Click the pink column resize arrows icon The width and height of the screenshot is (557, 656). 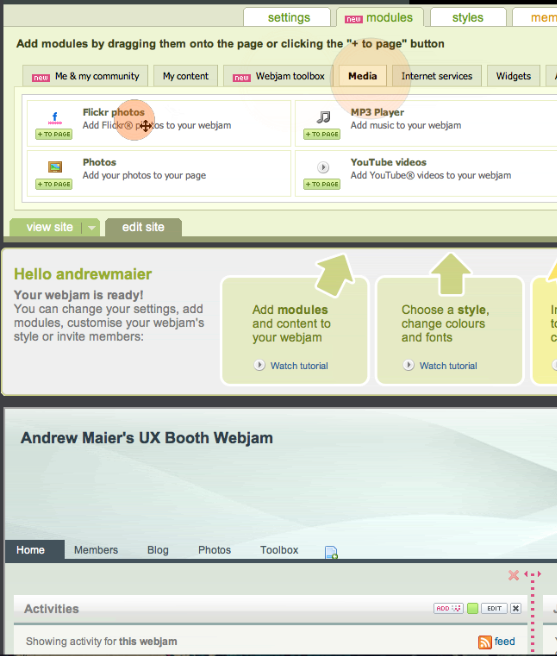point(533,574)
